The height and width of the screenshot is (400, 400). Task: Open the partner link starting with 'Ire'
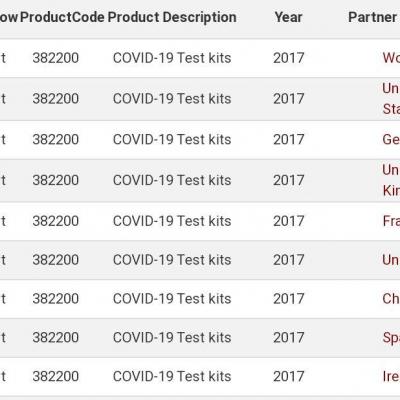pyautogui.click(x=391, y=376)
